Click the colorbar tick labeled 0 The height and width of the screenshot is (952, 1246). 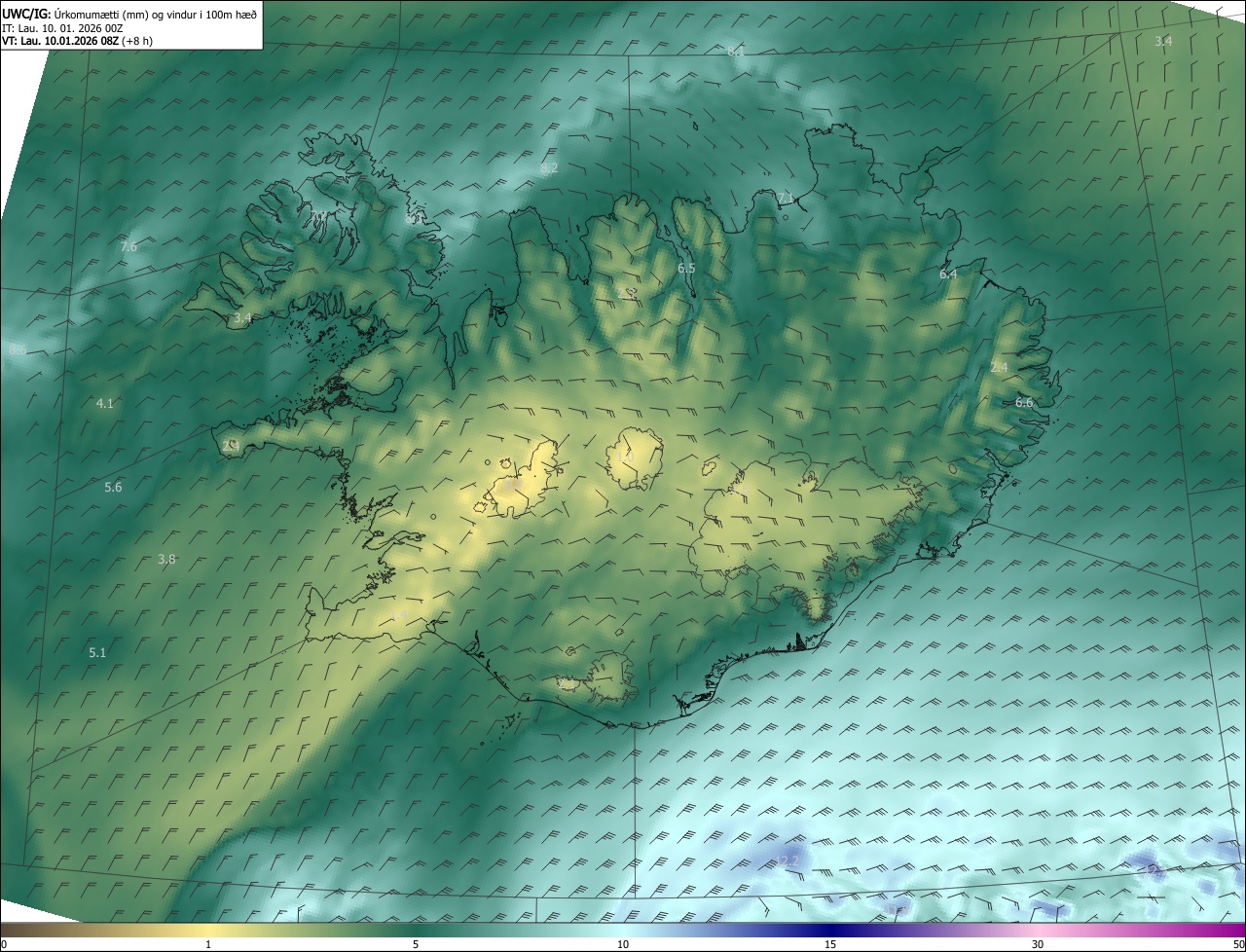4,944
